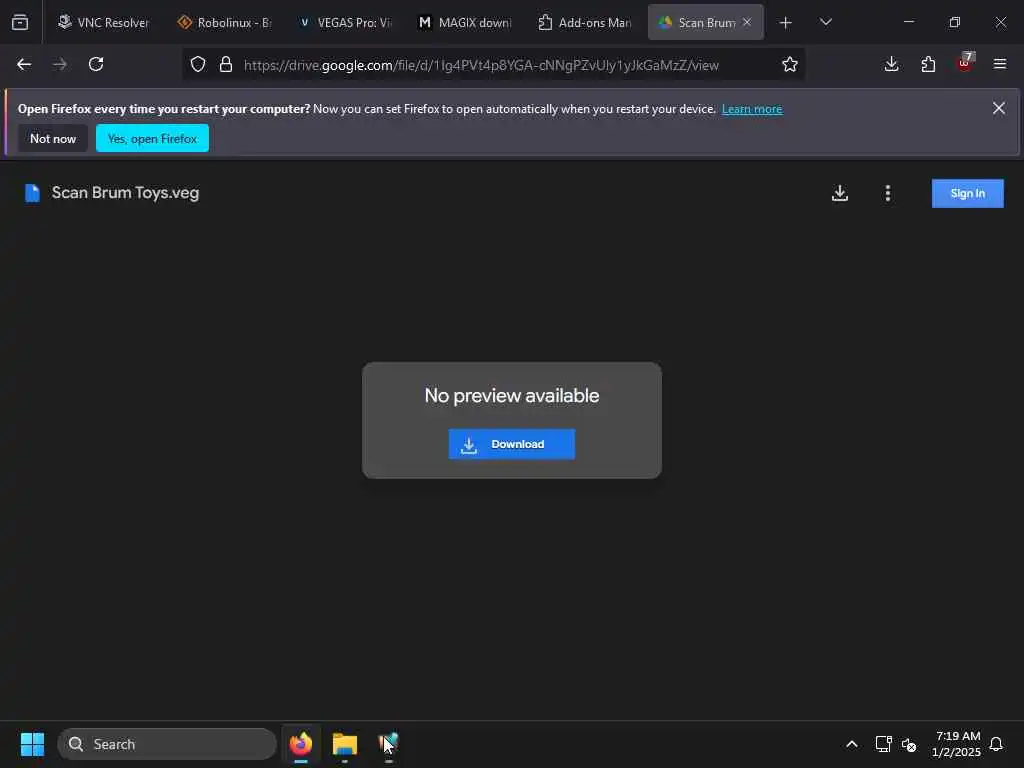Click the taskbar Search box
This screenshot has width=1024, height=768.
tap(167, 744)
